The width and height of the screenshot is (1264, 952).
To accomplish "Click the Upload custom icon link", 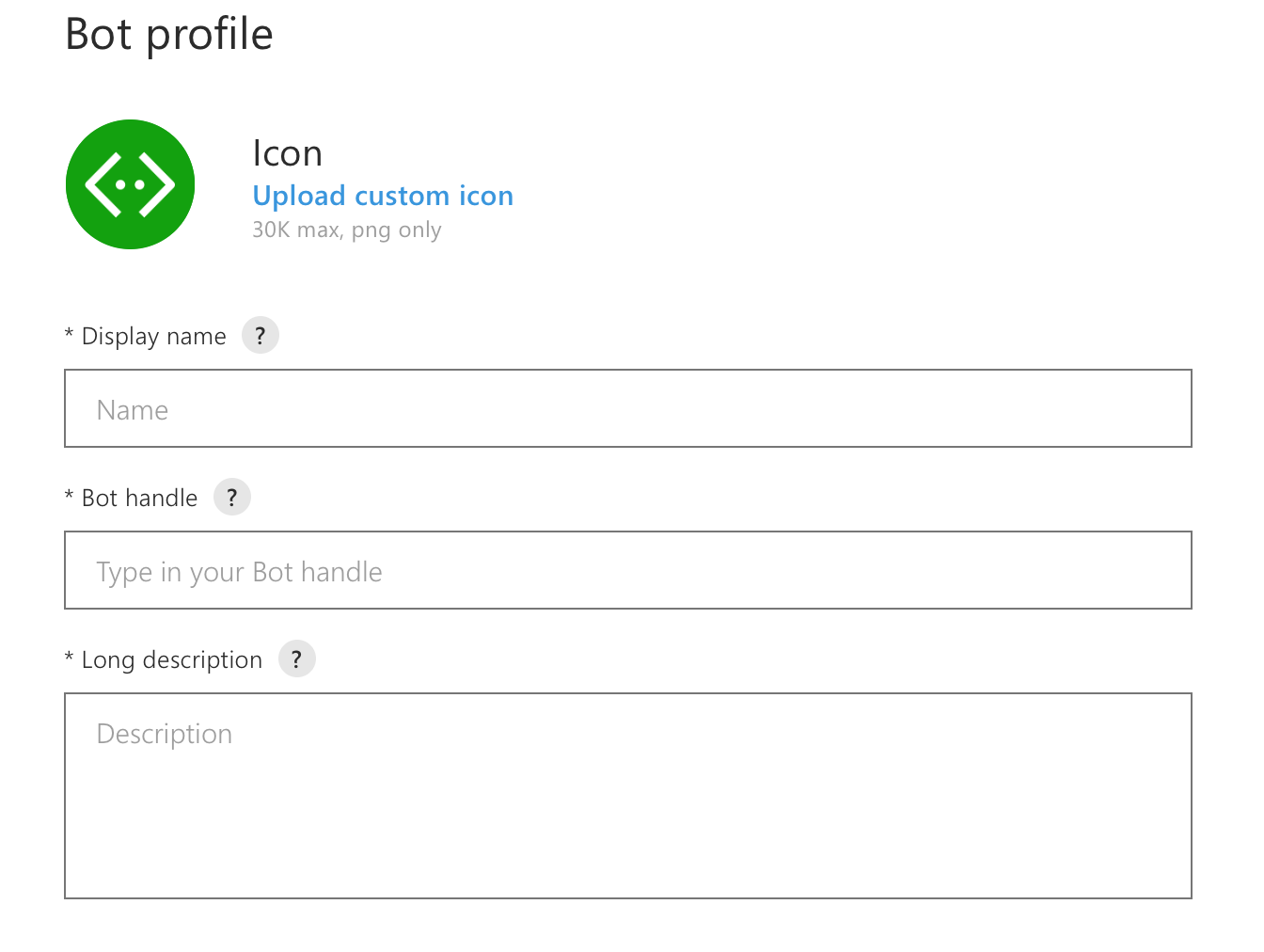I will coord(383,196).
